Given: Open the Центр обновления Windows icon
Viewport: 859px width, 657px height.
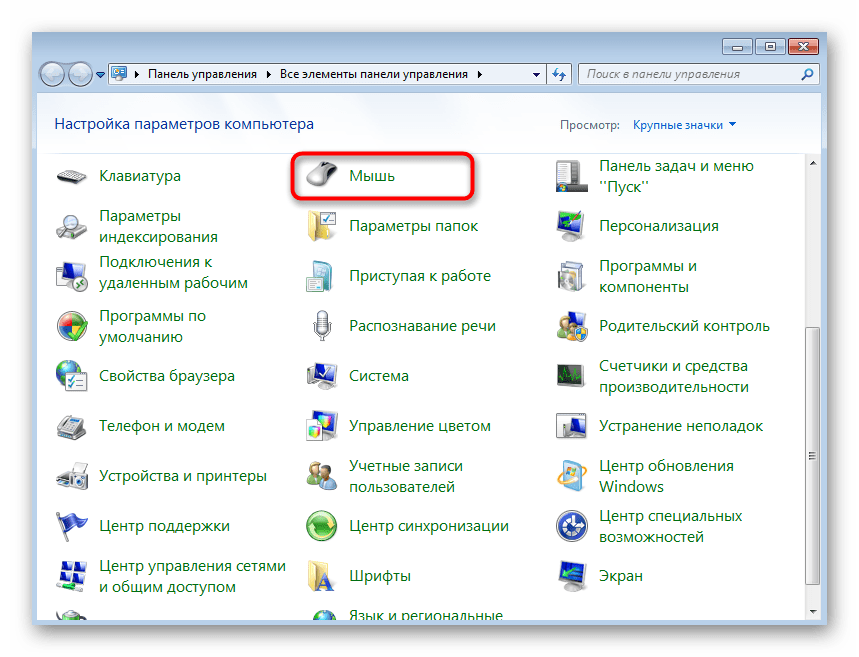Looking at the screenshot, I should point(571,476).
